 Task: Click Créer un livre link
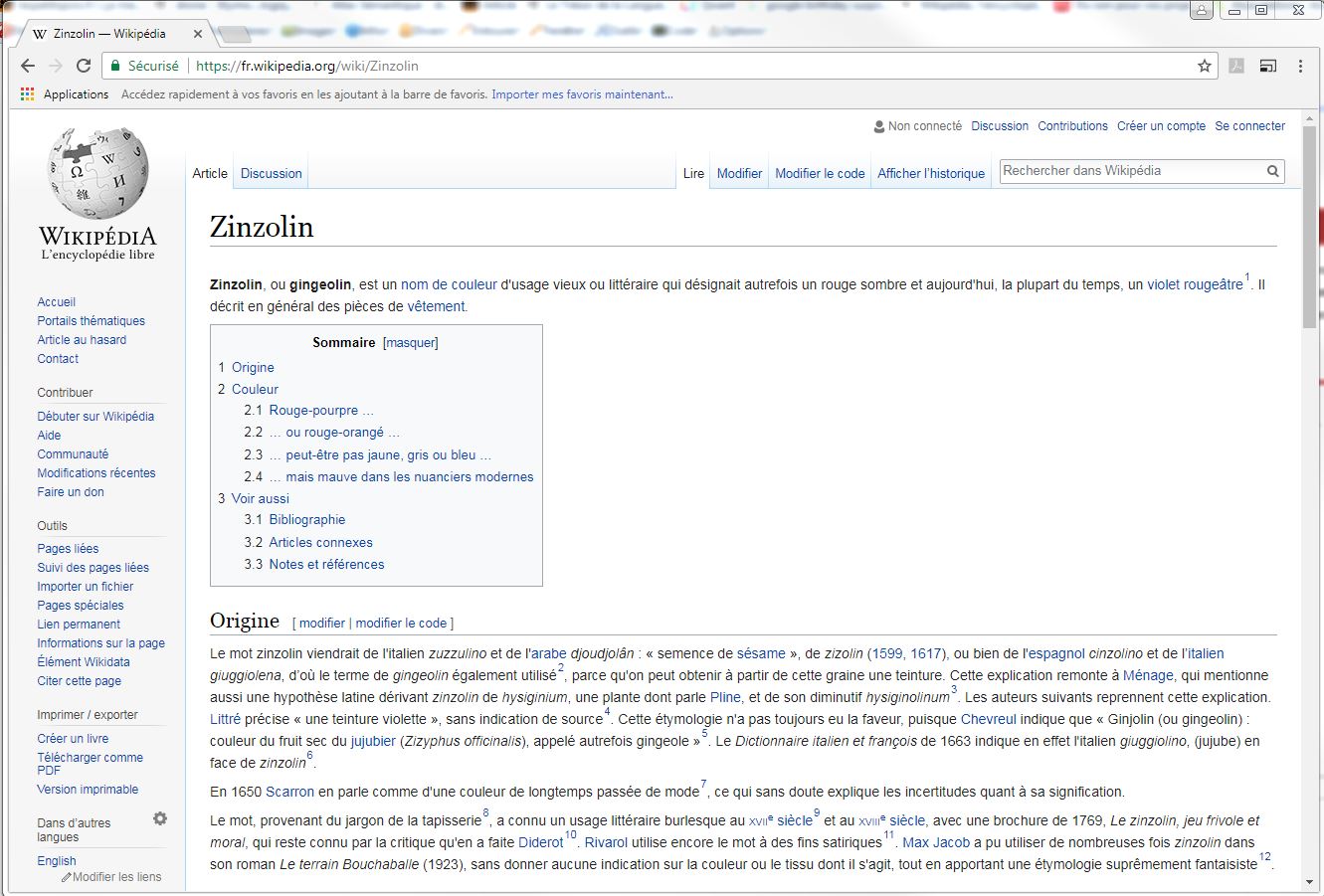click(73, 739)
